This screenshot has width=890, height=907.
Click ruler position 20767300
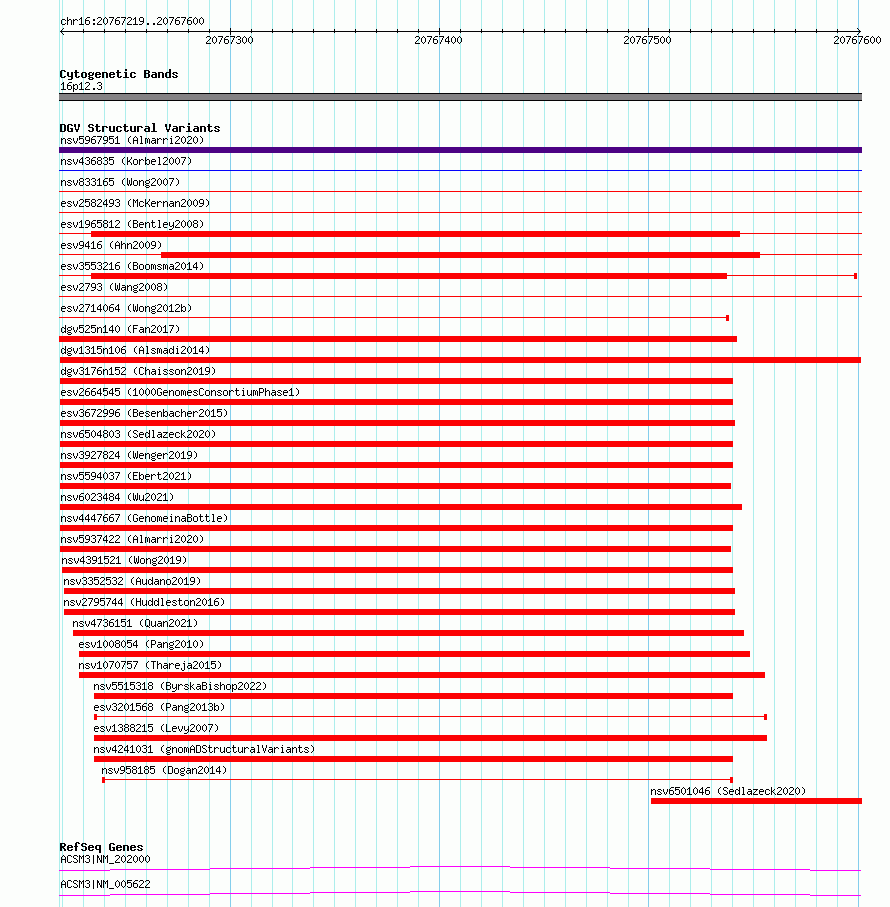tap(230, 40)
